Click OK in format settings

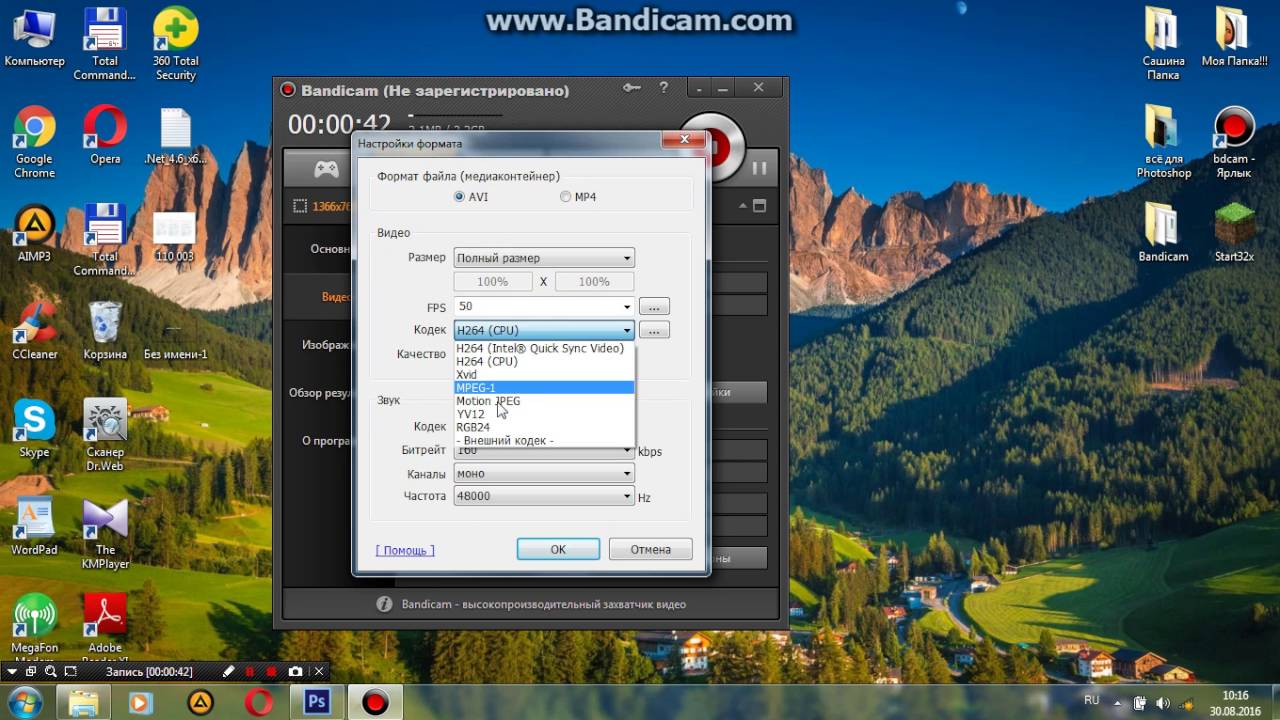558,549
